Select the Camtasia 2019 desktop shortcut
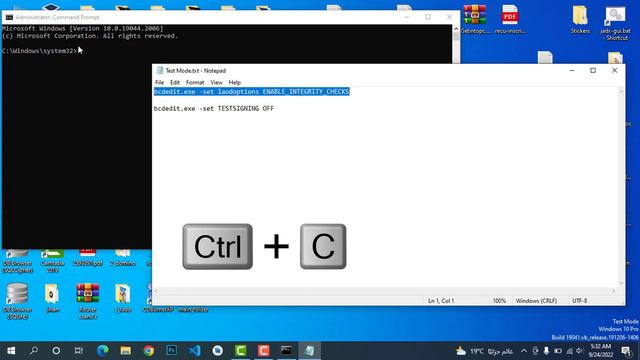The height and width of the screenshot is (360, 640). (52, 261)
